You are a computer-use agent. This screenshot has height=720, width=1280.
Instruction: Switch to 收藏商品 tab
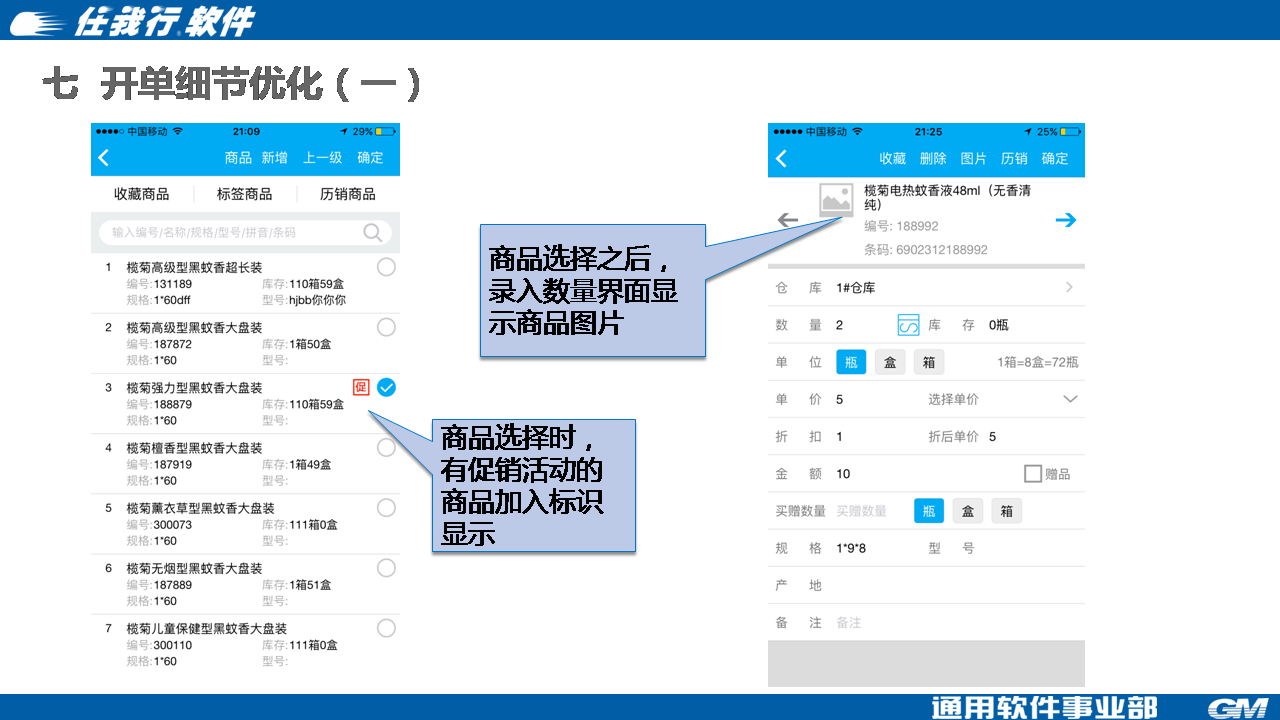pyautogui.click(x=141, y=194)
